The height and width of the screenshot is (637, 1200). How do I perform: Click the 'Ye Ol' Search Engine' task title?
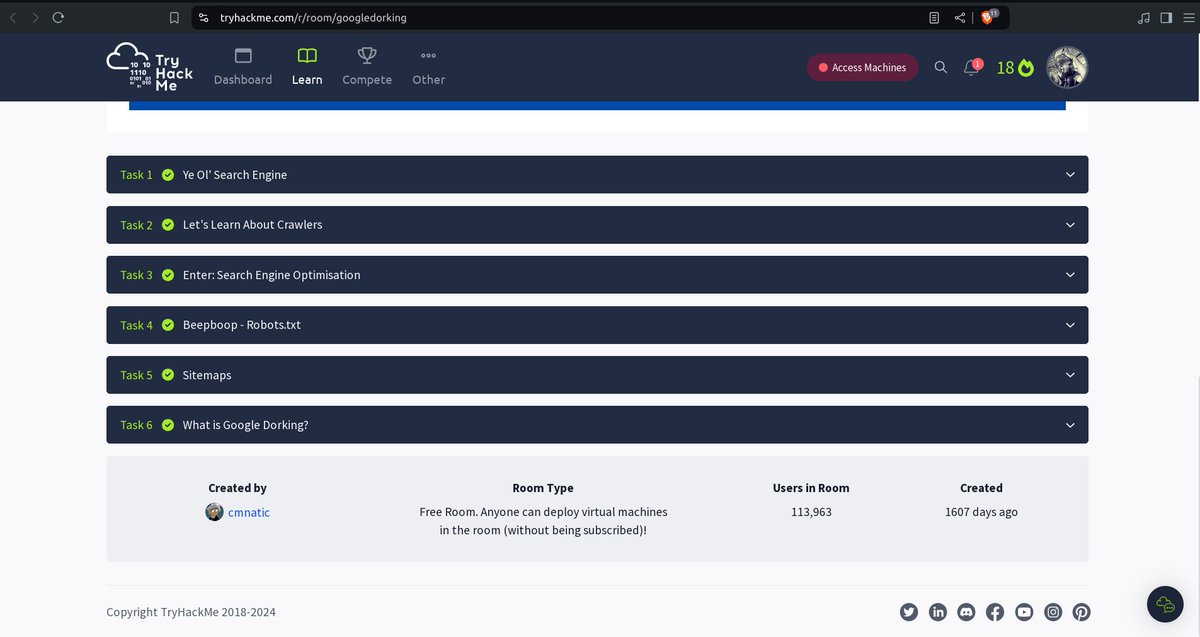coord(235,175)
